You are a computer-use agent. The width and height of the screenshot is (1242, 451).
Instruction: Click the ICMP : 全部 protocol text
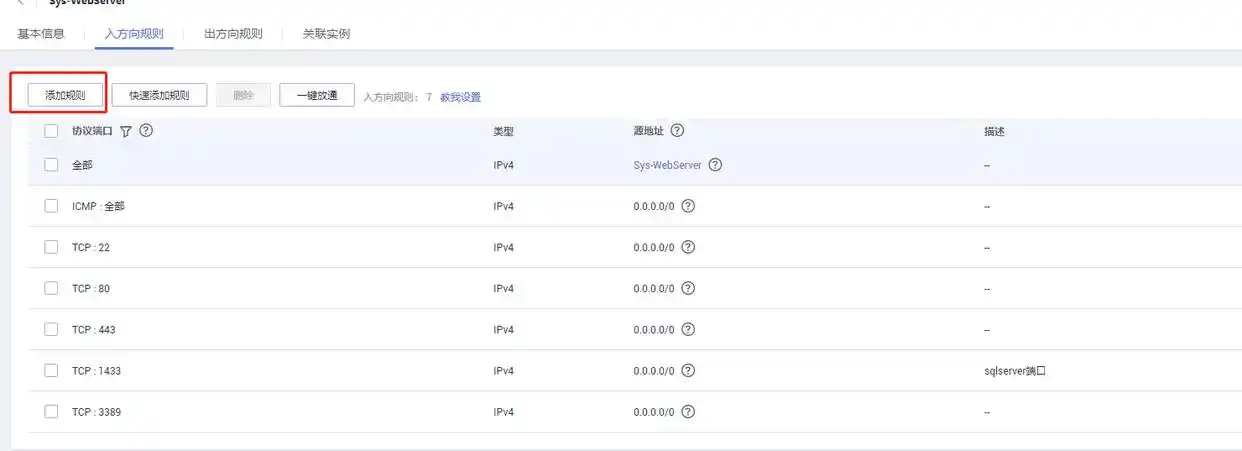[x=98, y=206]
